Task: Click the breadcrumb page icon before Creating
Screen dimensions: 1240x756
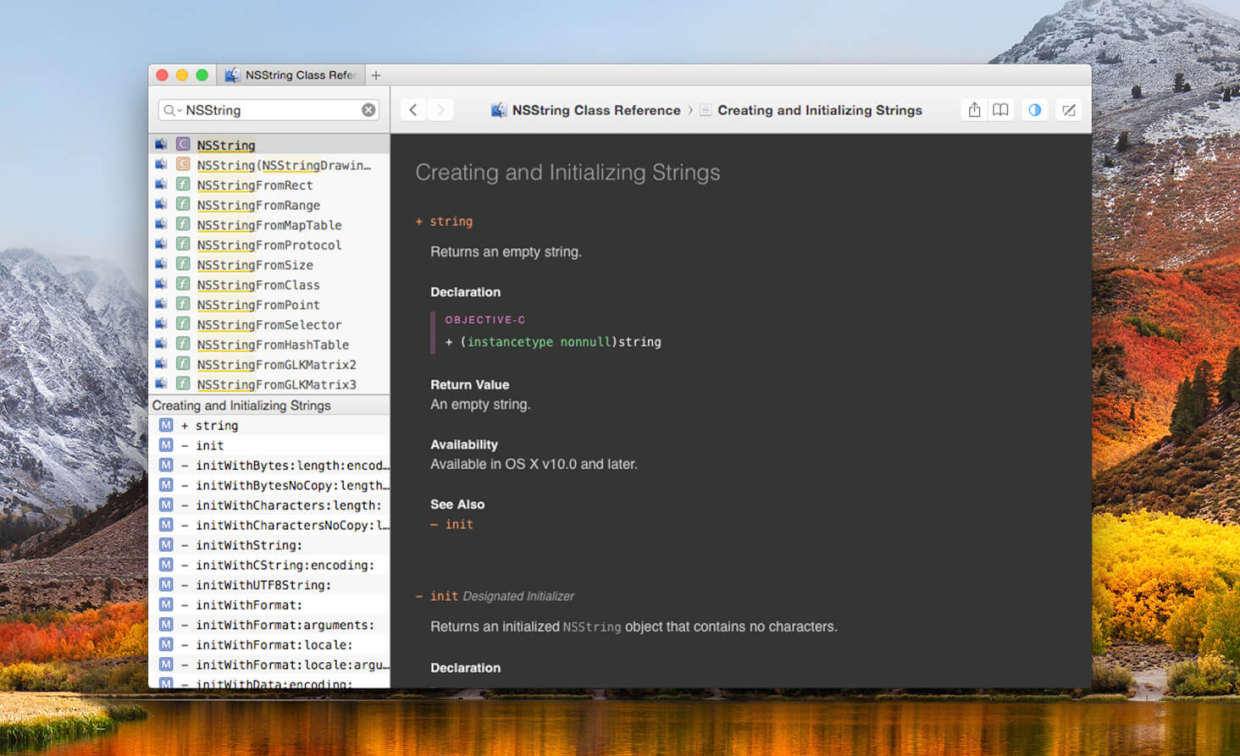Action: pyautogui.click(x=706, y=110)
